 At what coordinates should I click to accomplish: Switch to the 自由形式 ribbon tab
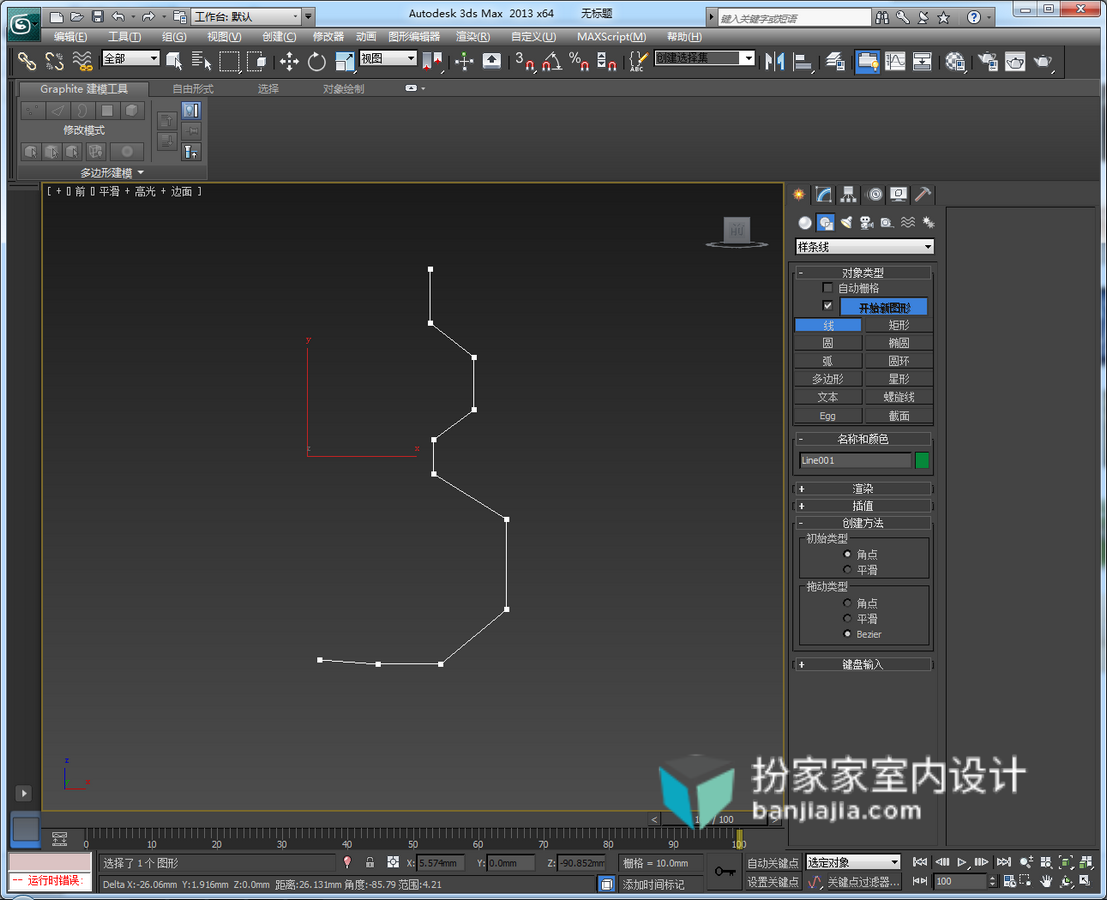tap(193, 89)
